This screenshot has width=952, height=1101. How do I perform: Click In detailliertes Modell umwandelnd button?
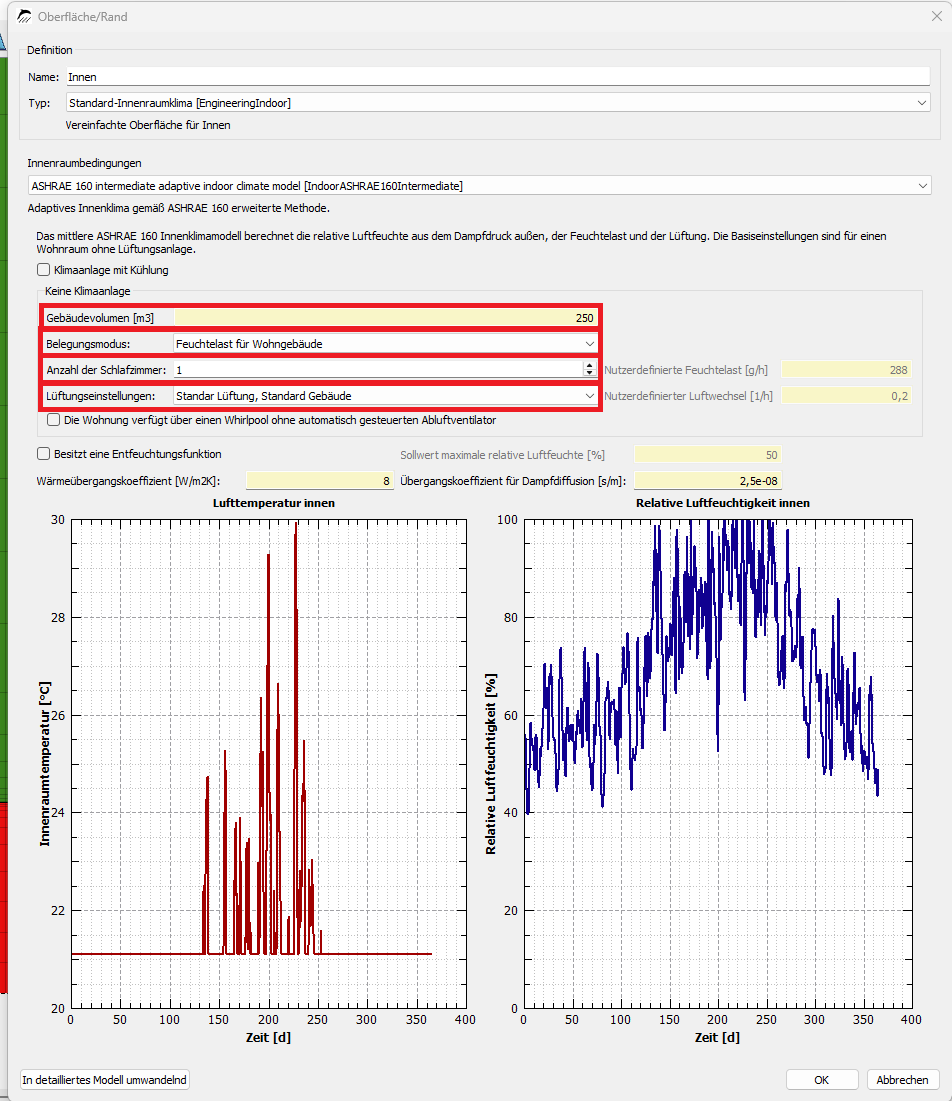pyautogui.click(x=105, y=1080)
